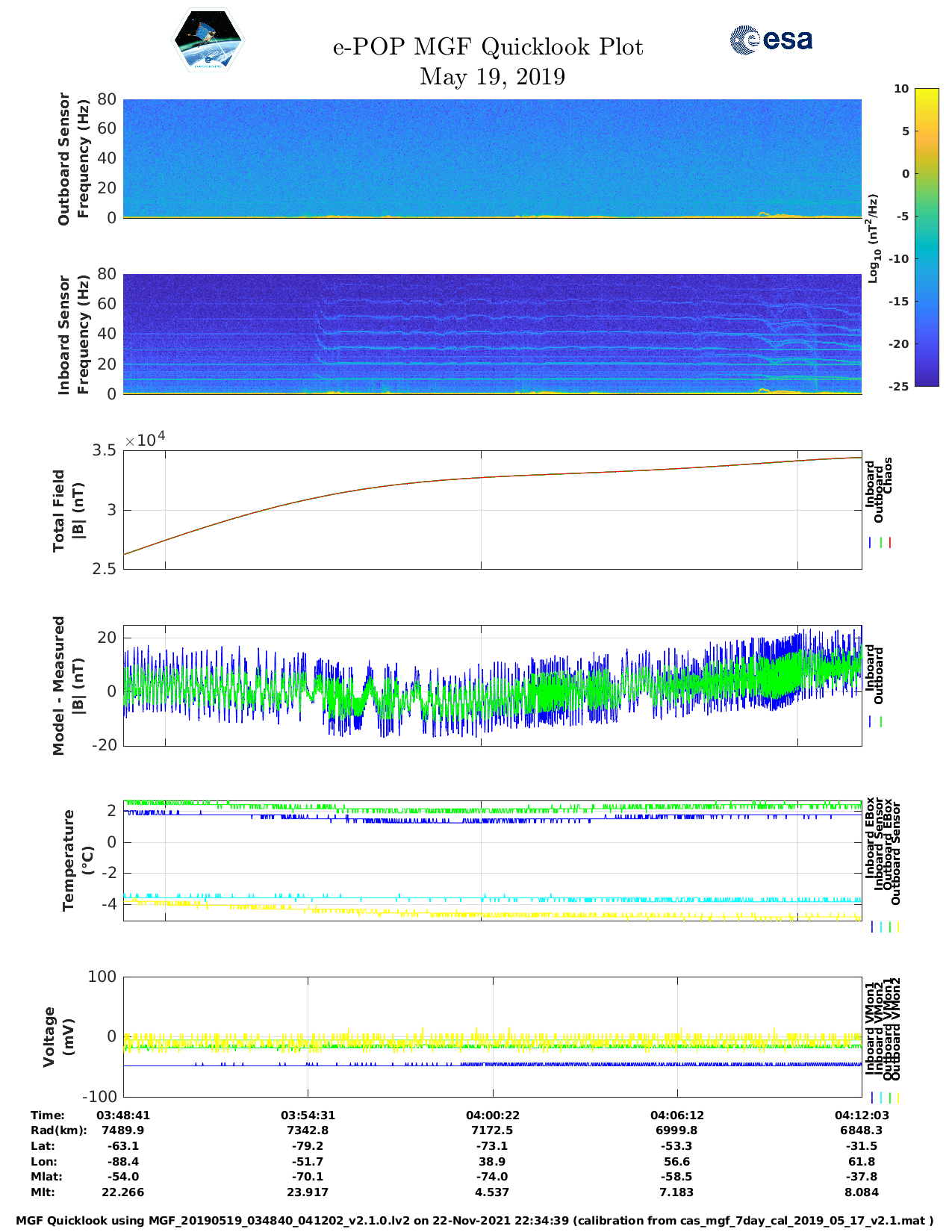Select the 03:54:31 time label
Screen dimensions: 952x1232
point(308,1115)
